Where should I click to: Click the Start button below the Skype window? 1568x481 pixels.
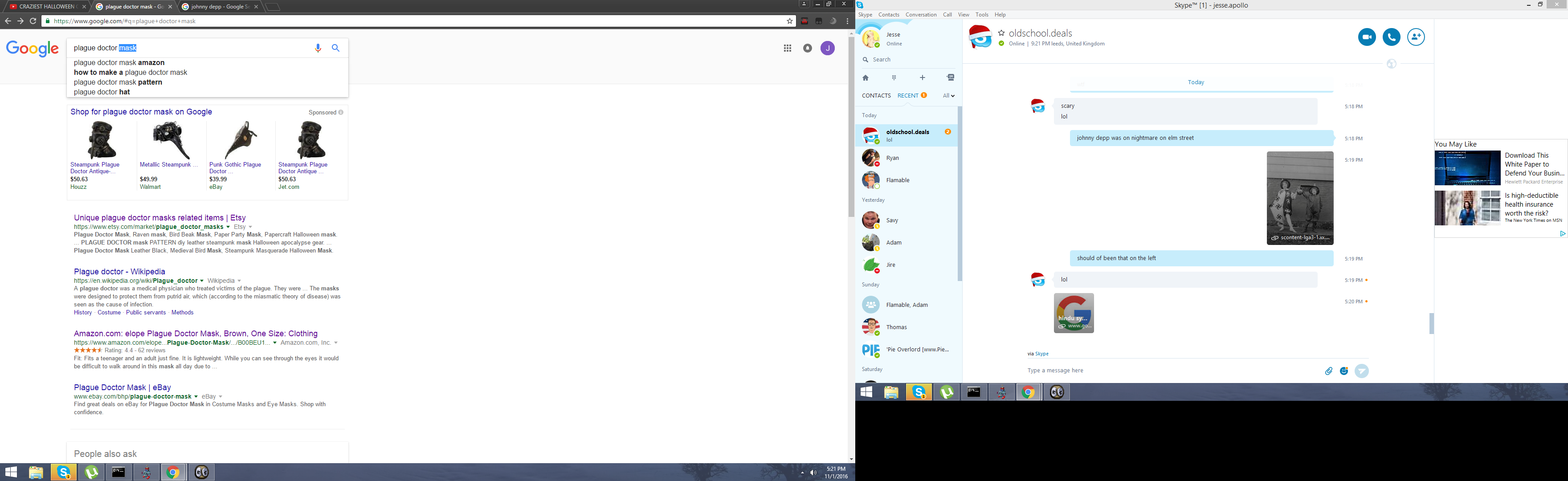[x=866, y=392]
